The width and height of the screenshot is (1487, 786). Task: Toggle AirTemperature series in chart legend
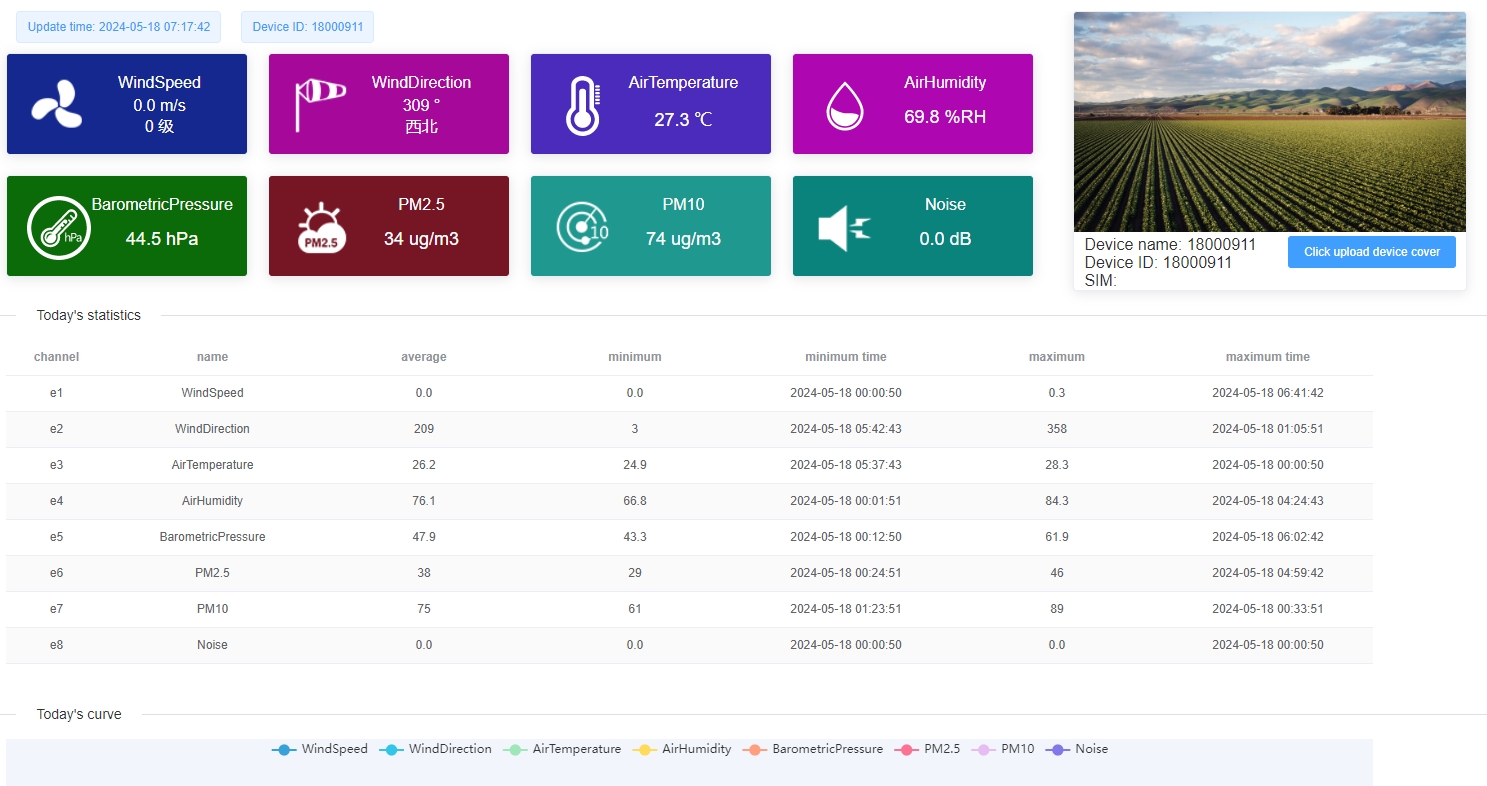pos(562,749)
